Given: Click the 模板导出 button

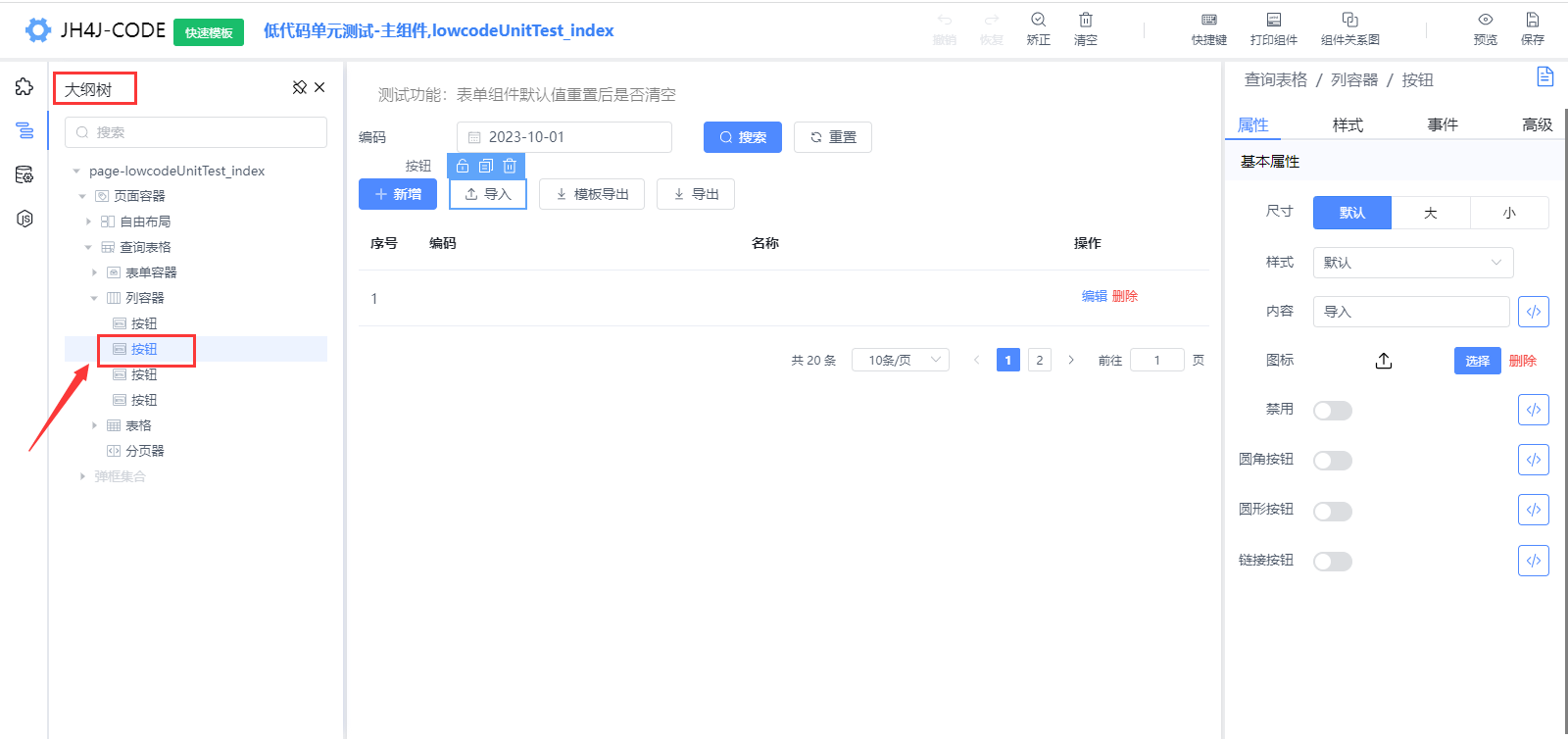Looking at the screenshot, I should coord(592,194).
